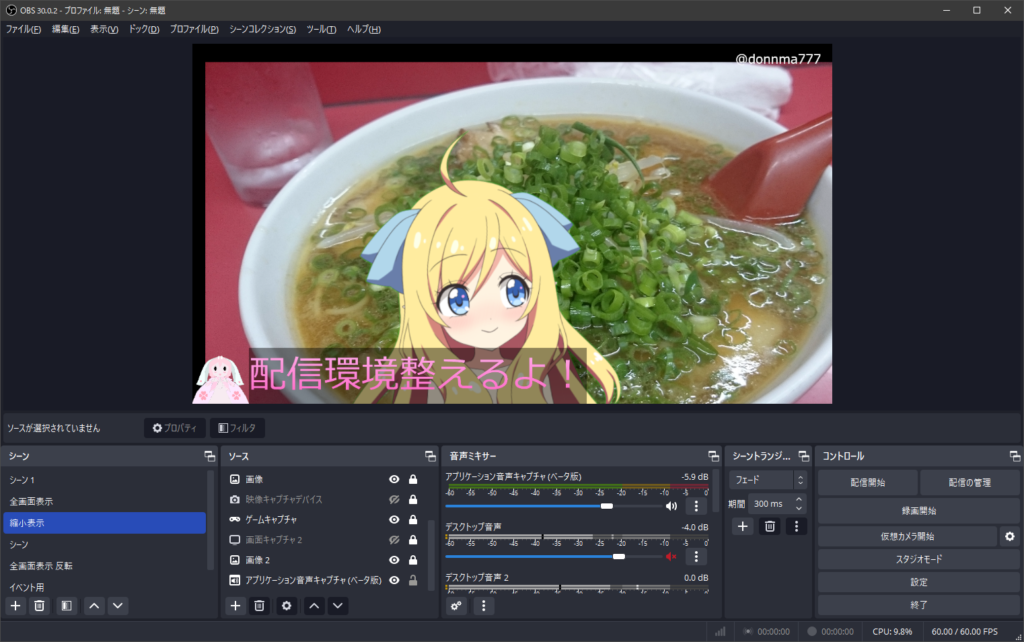Open virtual camera settings gear icon
Image resolution: width=1024 pixels, height=642 pixels.
point(1010,537)
